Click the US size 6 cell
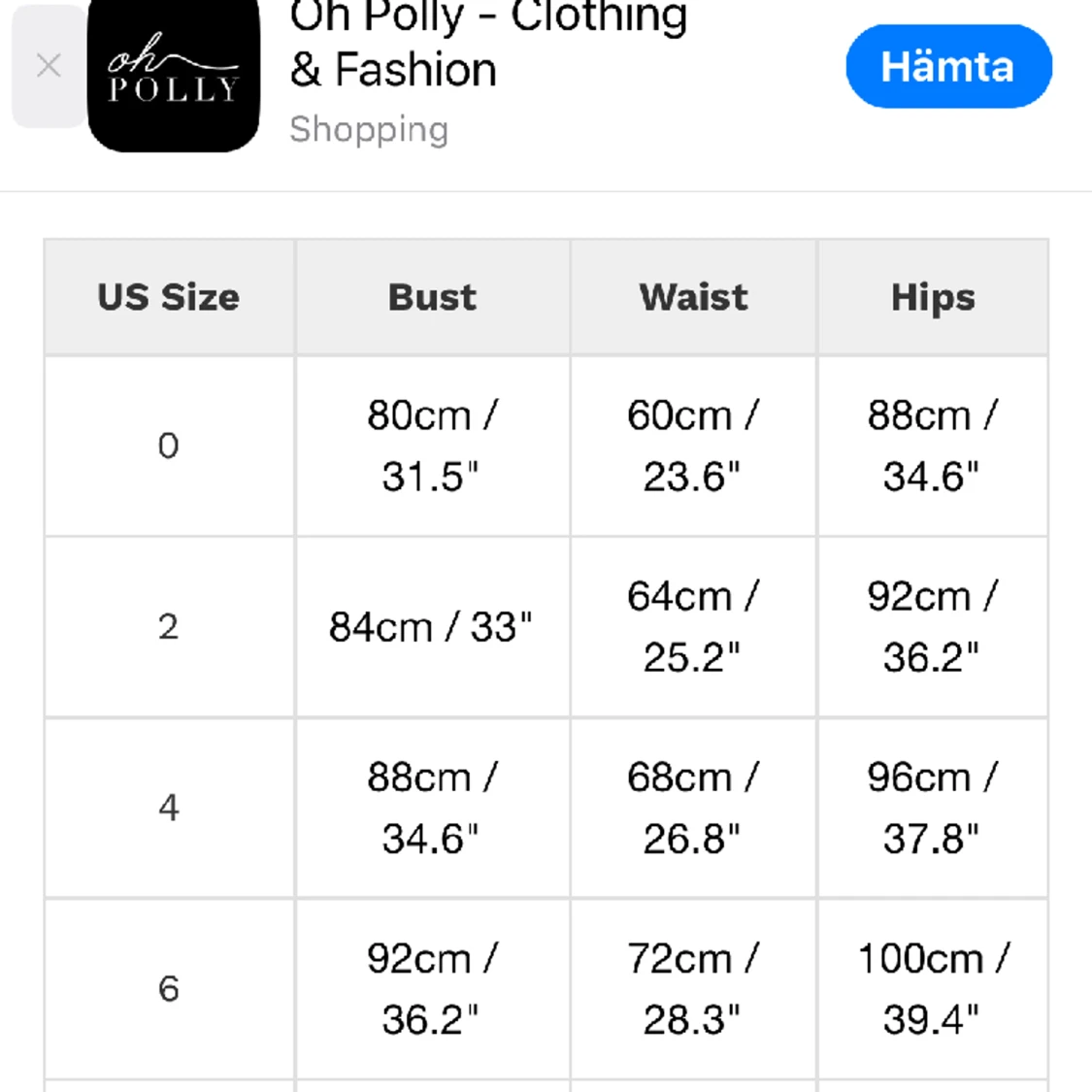 pos(169,989)
